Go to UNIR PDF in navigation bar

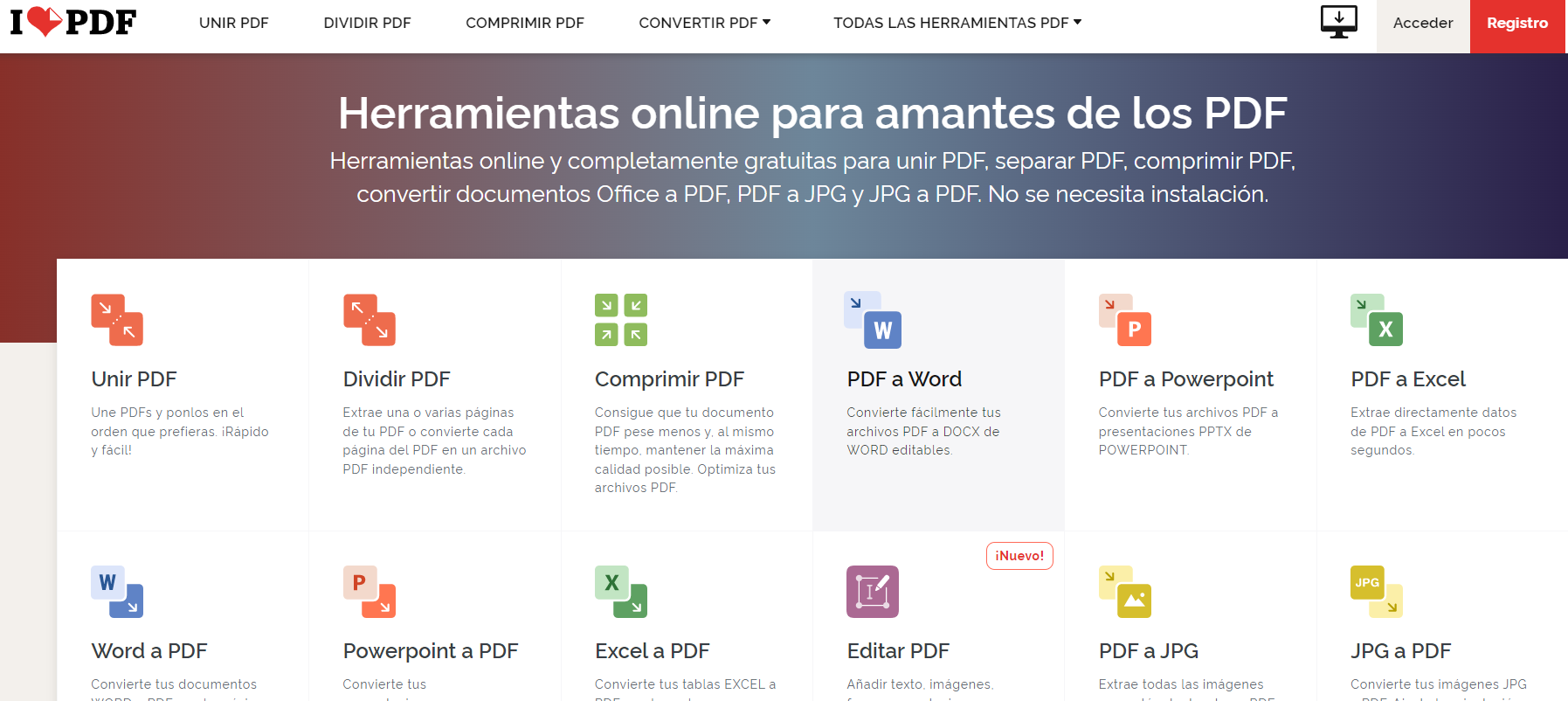[x=233, y=23]
